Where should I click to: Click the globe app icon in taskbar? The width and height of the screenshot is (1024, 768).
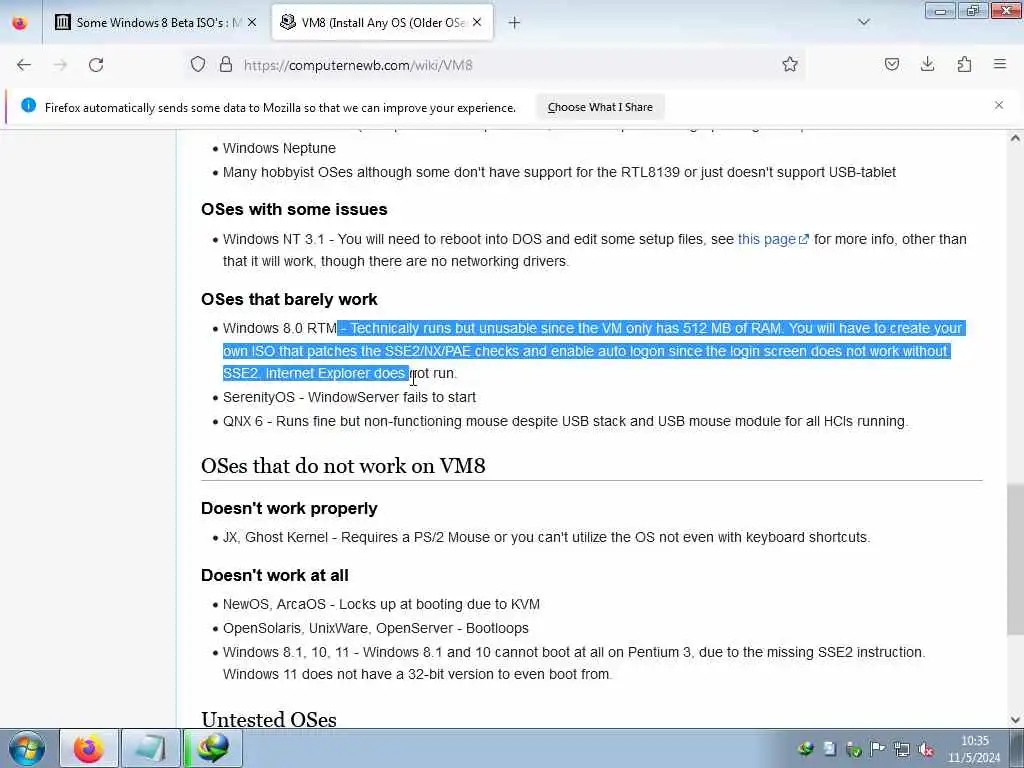214,748
